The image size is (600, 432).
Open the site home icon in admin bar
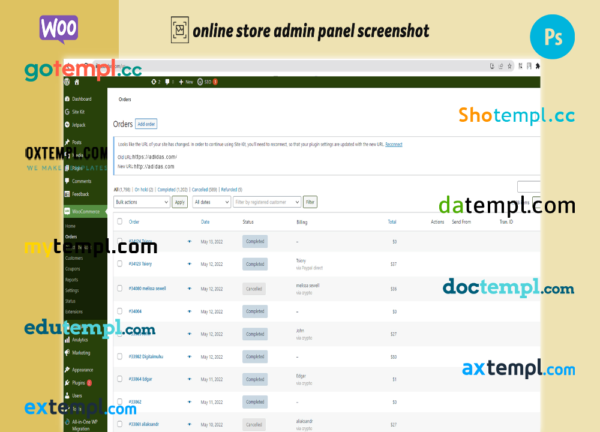[x=77, y=82]
